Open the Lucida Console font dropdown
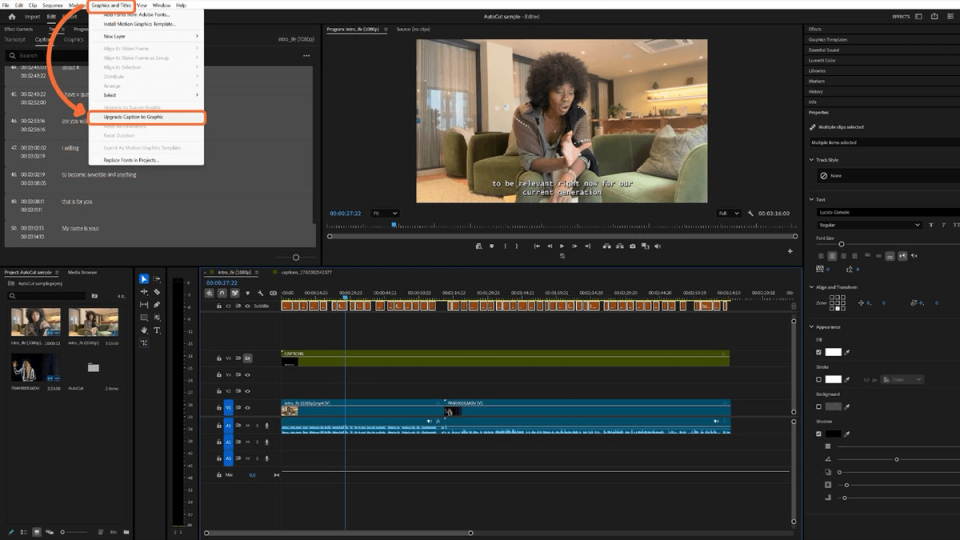Viewport: 960px width, 540px height. click(888, 212)
